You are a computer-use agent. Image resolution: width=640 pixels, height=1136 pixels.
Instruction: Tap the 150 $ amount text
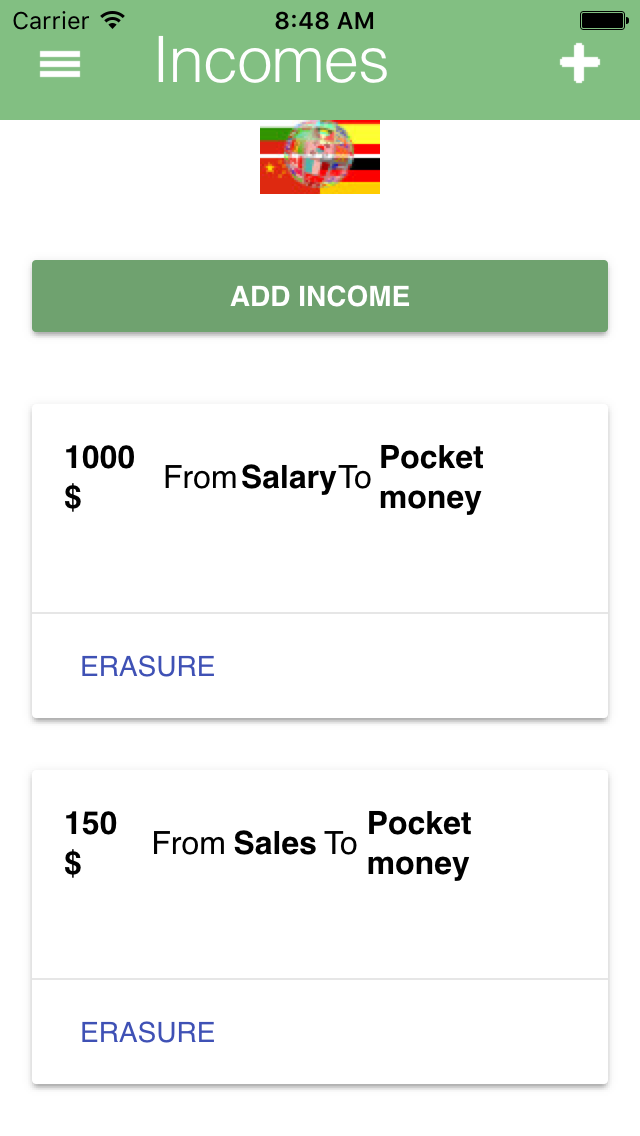(x=91, y=843)
